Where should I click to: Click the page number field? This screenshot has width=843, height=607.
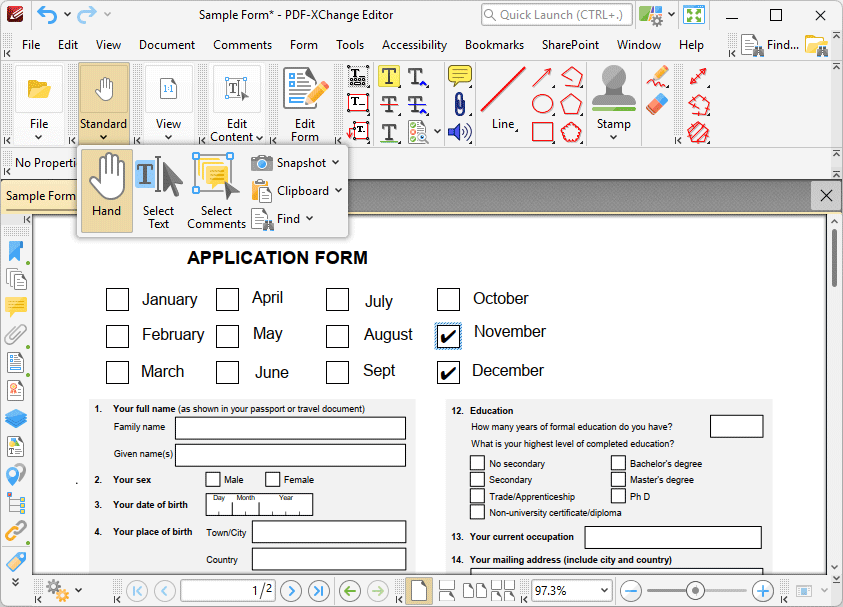click(228, 590)
